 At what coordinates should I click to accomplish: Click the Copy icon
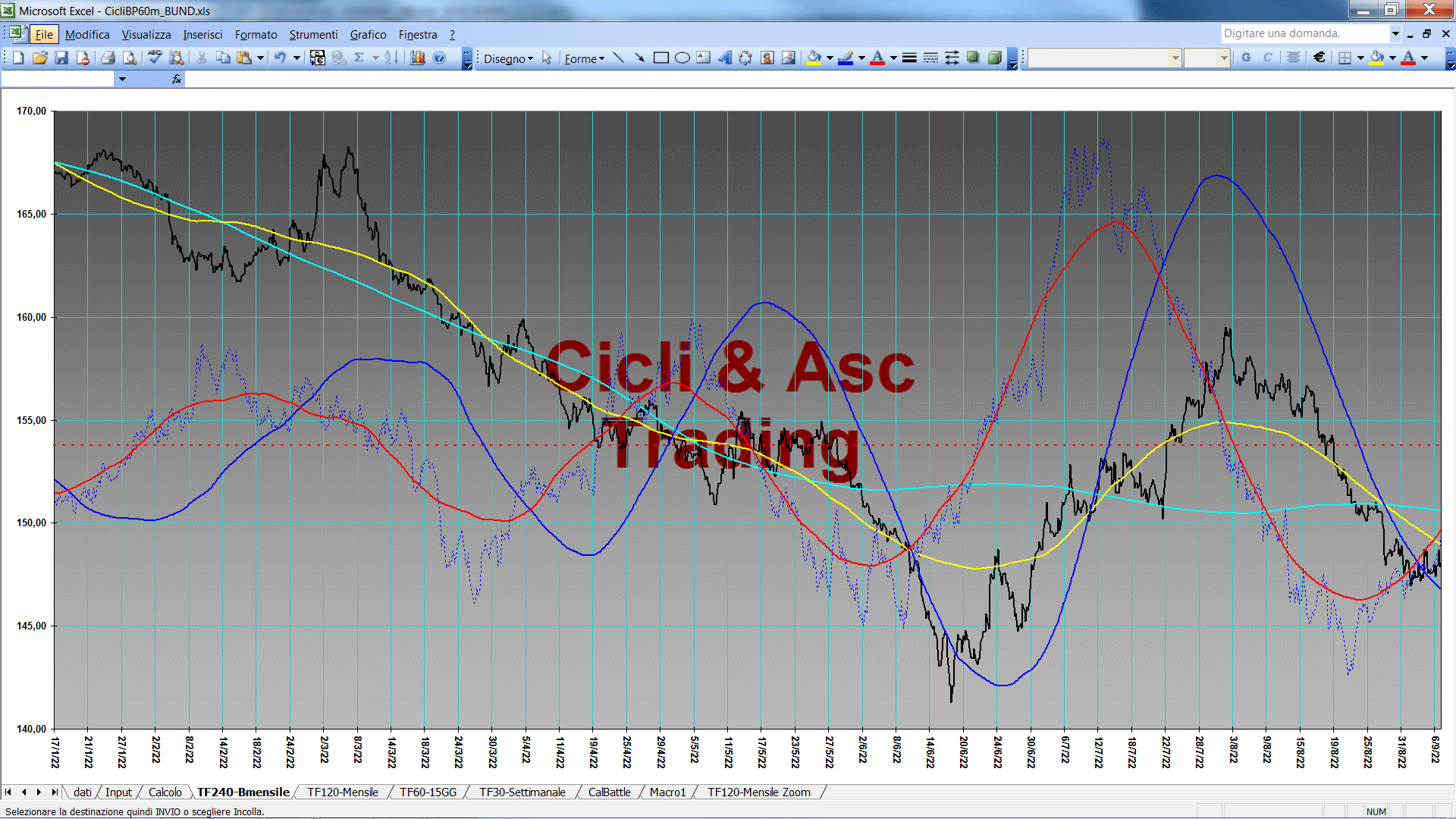coord(223,58)
